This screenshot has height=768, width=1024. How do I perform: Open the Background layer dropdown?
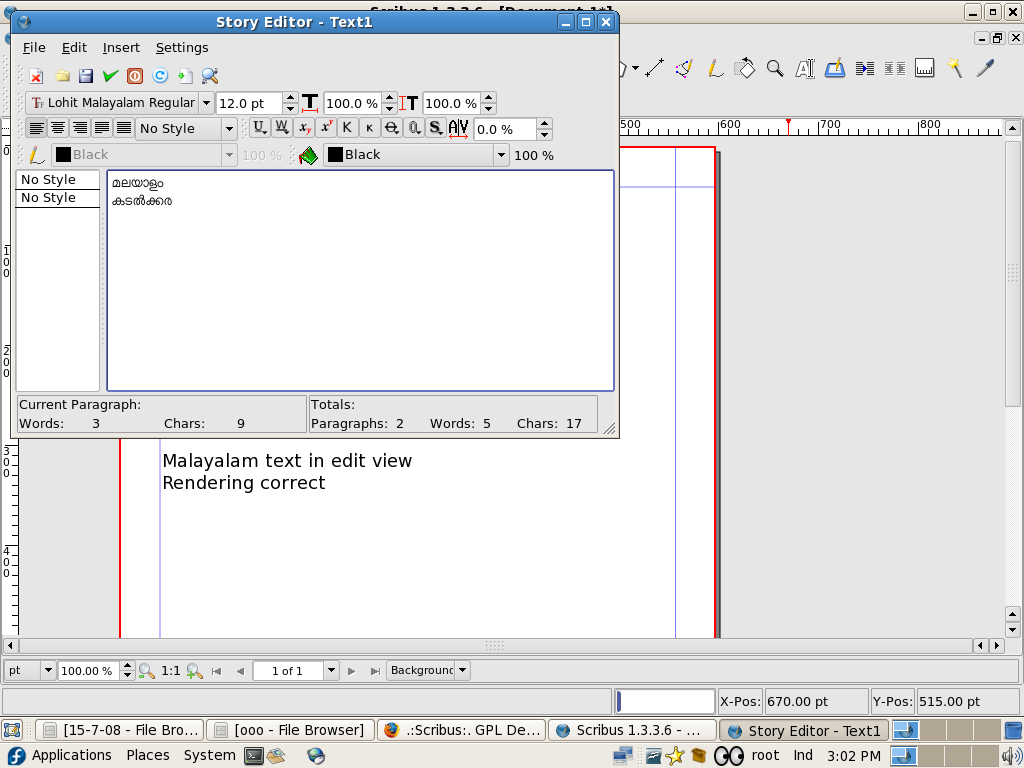coord(429,670)
